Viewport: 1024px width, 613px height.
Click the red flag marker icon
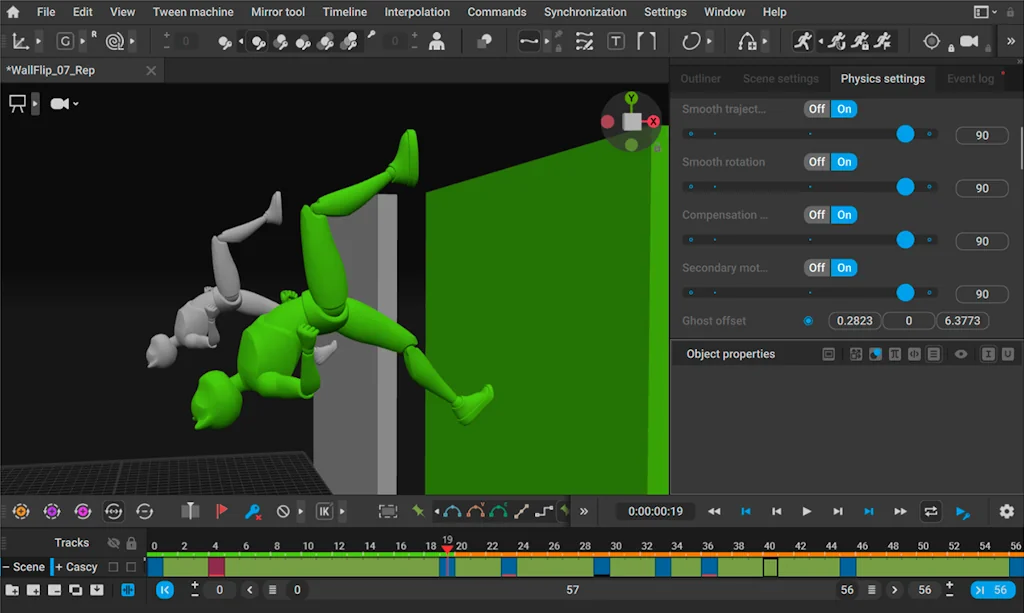coord(223,511)
